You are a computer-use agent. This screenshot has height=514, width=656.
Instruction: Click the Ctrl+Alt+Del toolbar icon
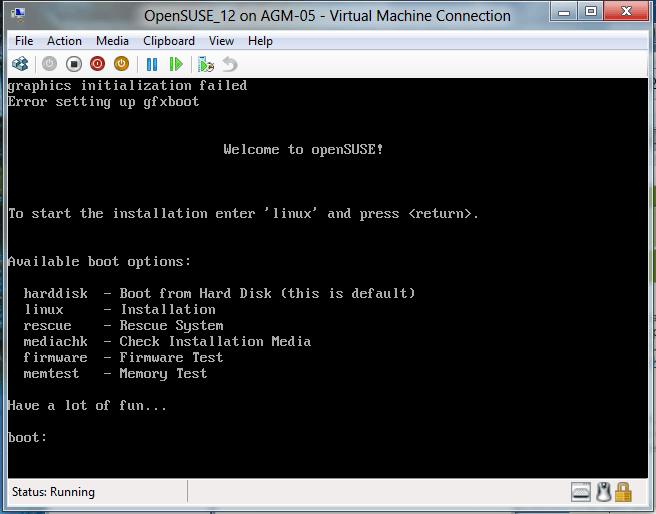coord(20,64)
